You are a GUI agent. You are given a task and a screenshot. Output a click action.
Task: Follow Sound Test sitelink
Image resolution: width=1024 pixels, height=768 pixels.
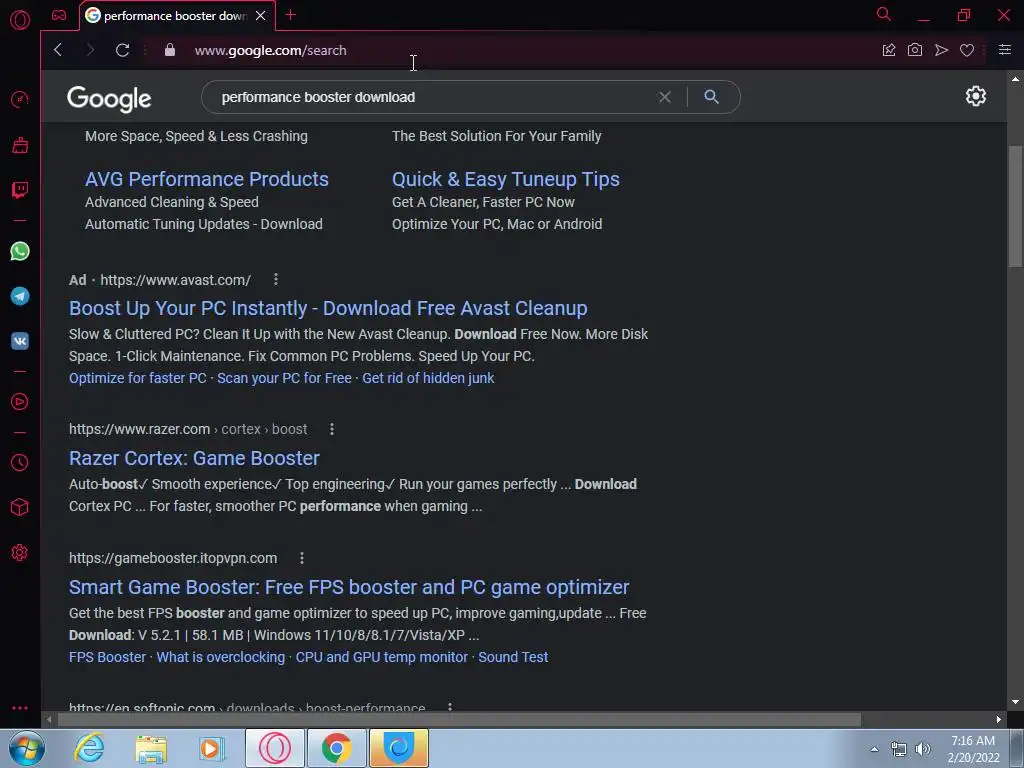tap(513, 657)
